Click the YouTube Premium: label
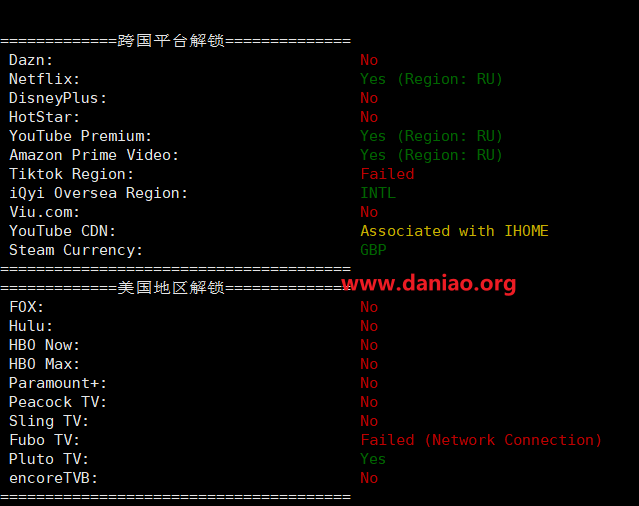 tap(80, 136)
